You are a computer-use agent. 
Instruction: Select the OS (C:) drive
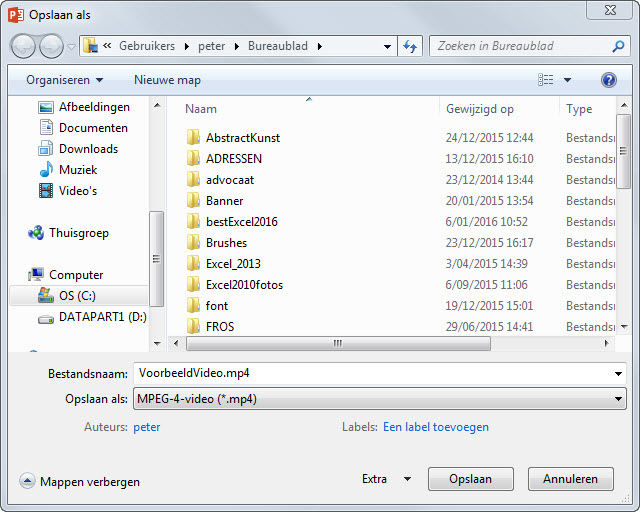[x=78, y=296]
